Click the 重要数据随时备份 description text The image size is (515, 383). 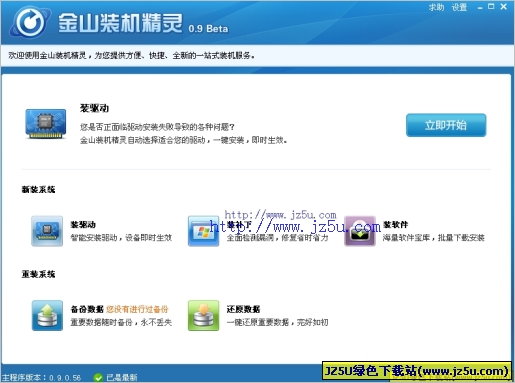pyautogui.click(x=121, y=322)
